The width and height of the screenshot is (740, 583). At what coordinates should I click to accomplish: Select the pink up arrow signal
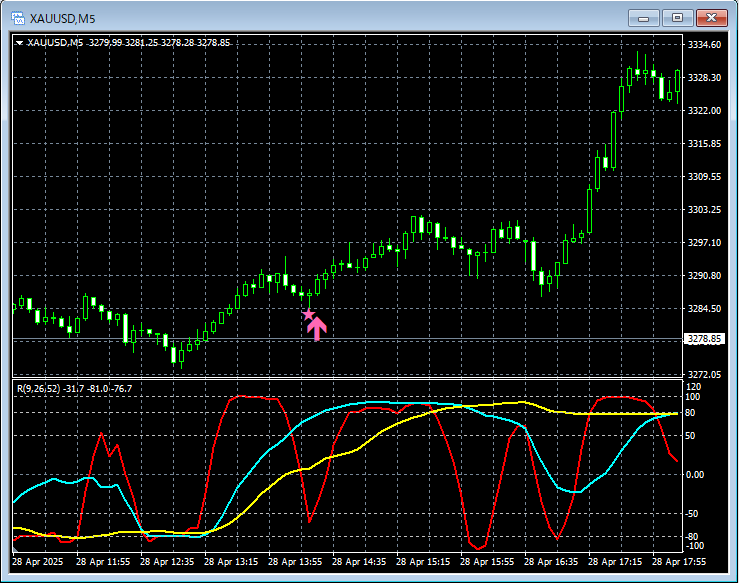(318, 328)
